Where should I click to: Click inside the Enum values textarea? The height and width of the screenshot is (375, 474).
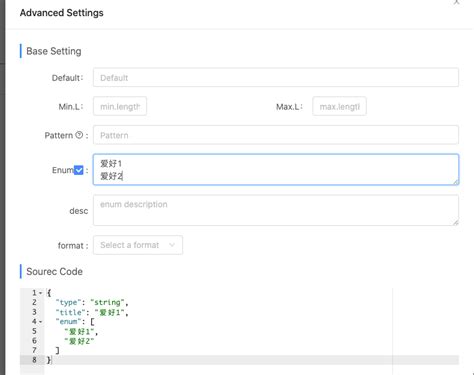click(276, 169)
